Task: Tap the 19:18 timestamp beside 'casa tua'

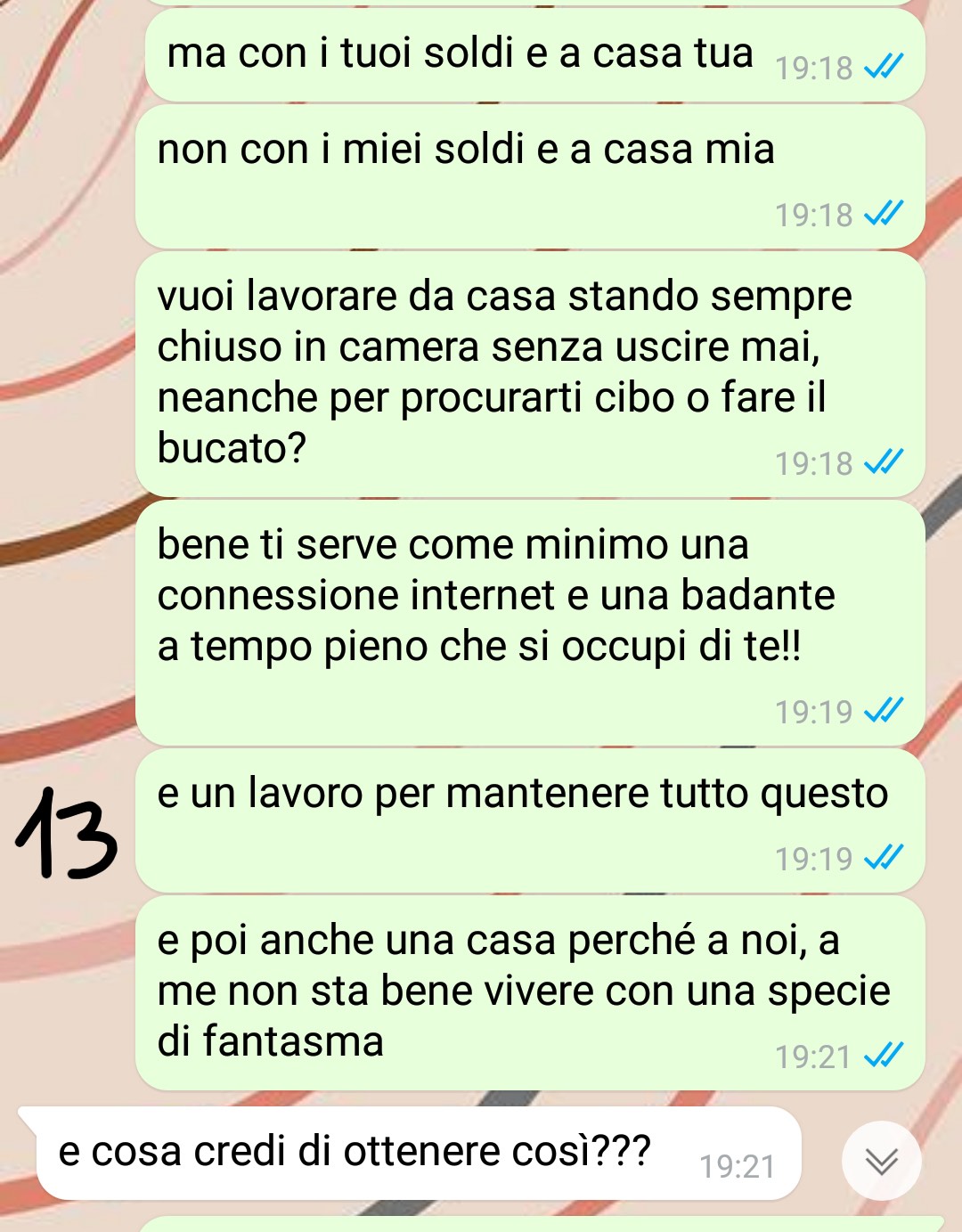Action: 813,68
